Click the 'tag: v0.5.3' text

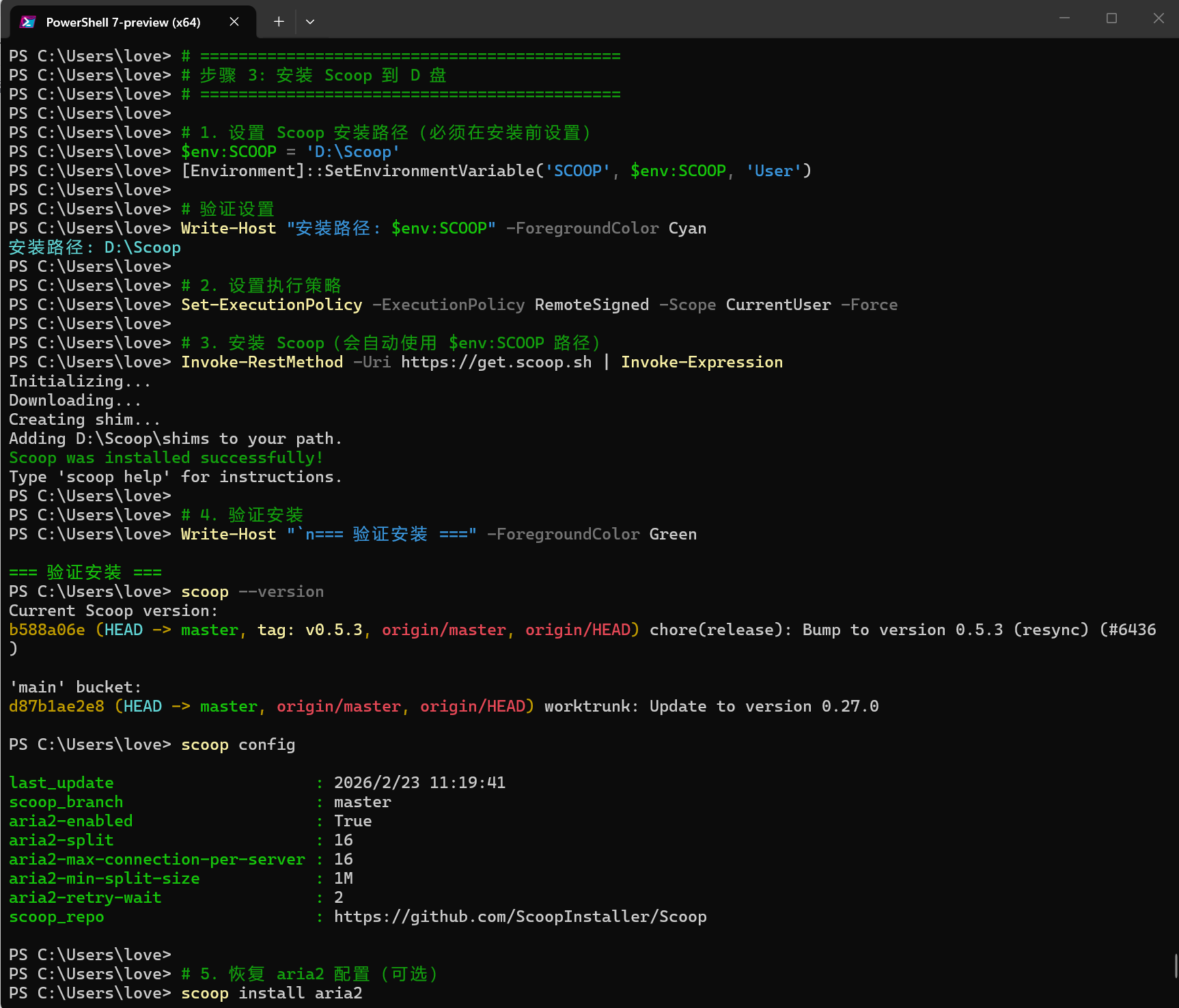pos(310,630)
